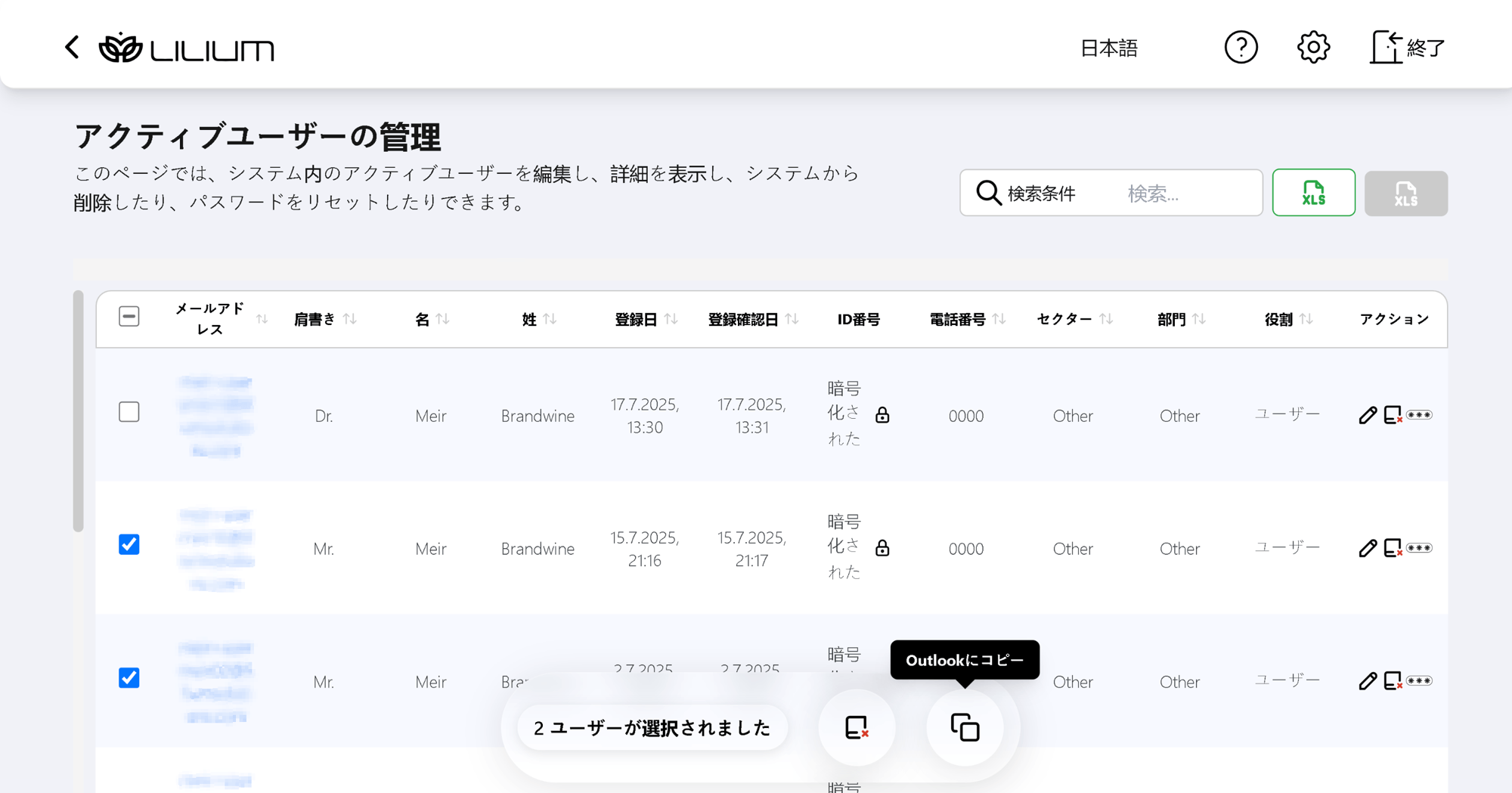Click the back arrow beside the Lilium logo
Screen dimensions: 1512x793
click(x=72, y=48)
